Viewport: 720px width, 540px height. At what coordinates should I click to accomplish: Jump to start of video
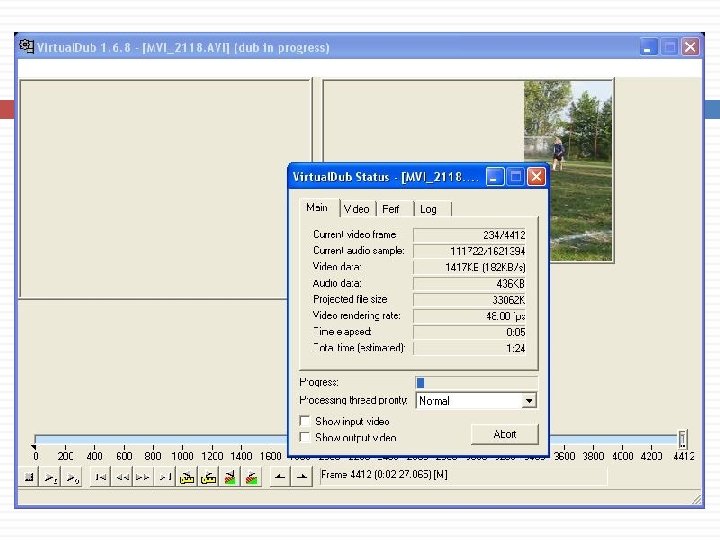pyautogui.click(x=100, y=478)
